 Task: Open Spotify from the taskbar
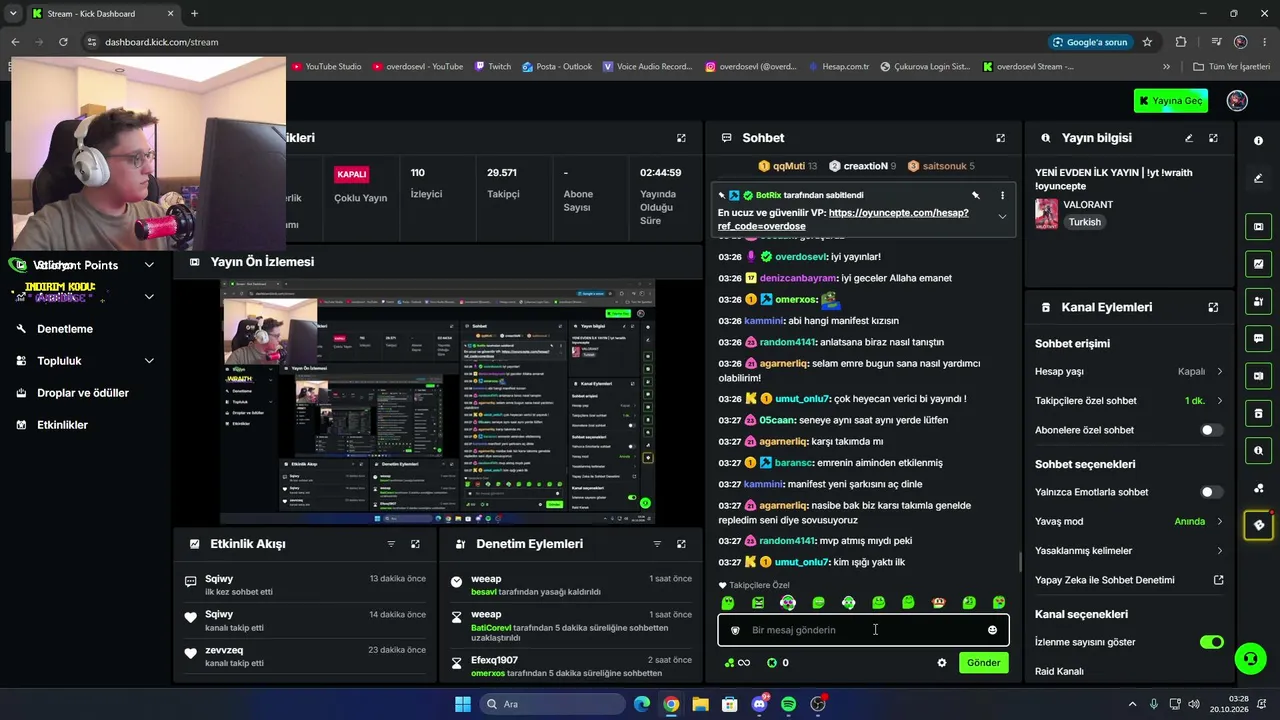pyautogui.click(x=788, y=704)
